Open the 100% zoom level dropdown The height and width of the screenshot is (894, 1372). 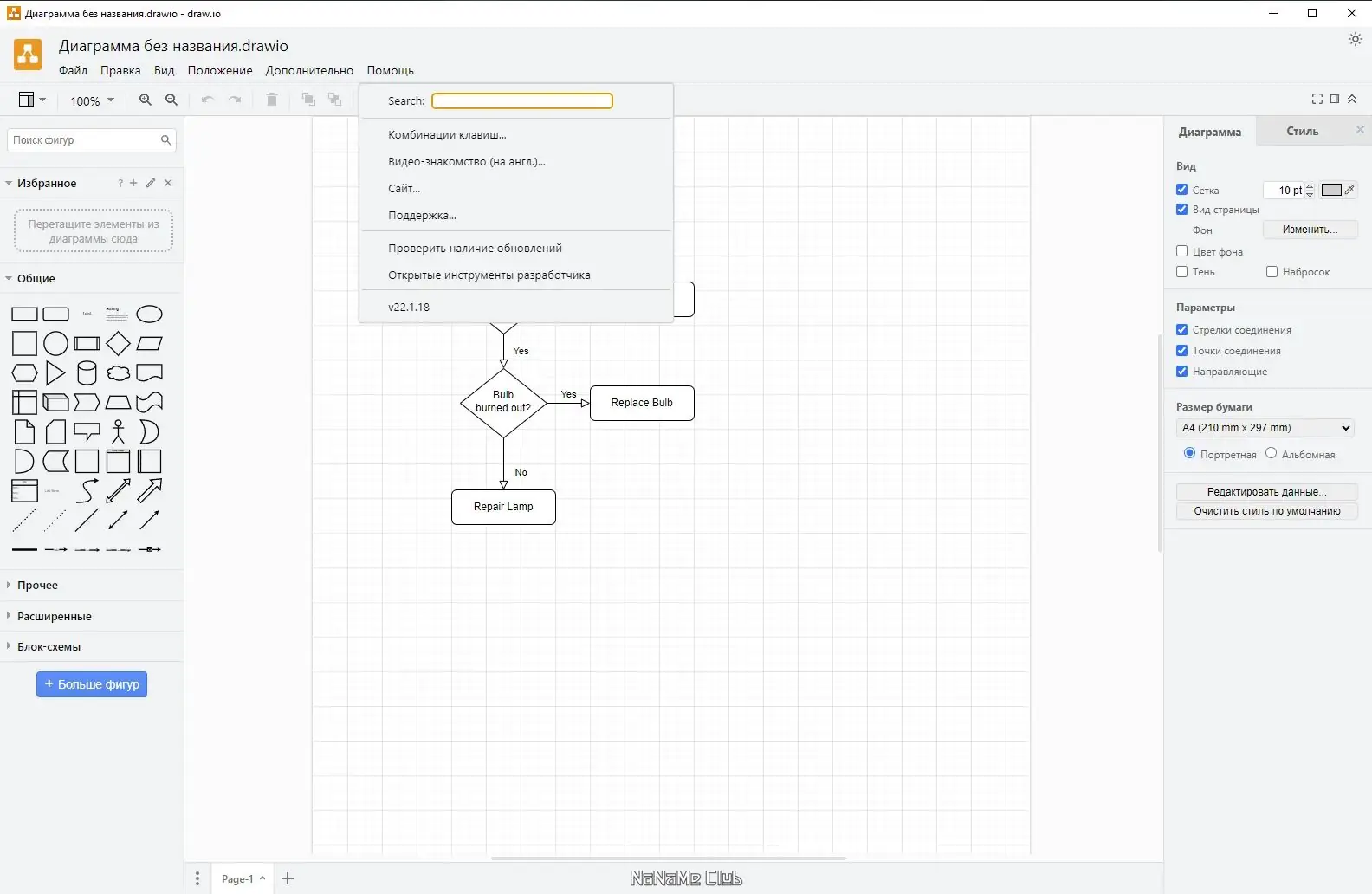(x=92, y=100)
